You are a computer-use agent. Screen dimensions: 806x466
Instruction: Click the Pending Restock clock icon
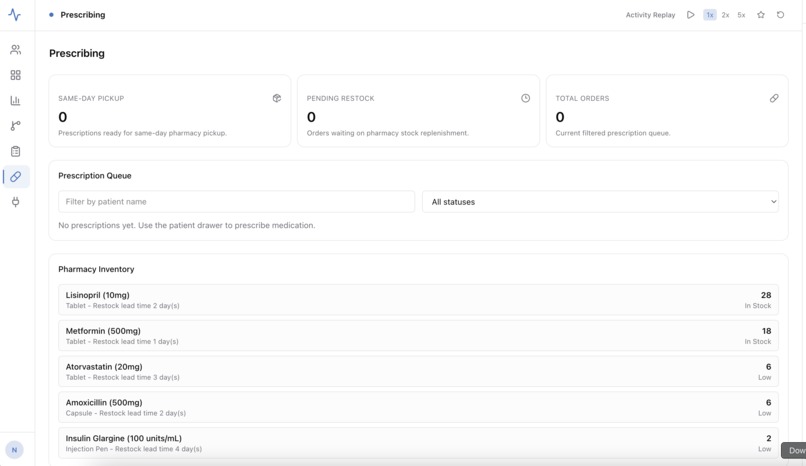coord(525,98)
